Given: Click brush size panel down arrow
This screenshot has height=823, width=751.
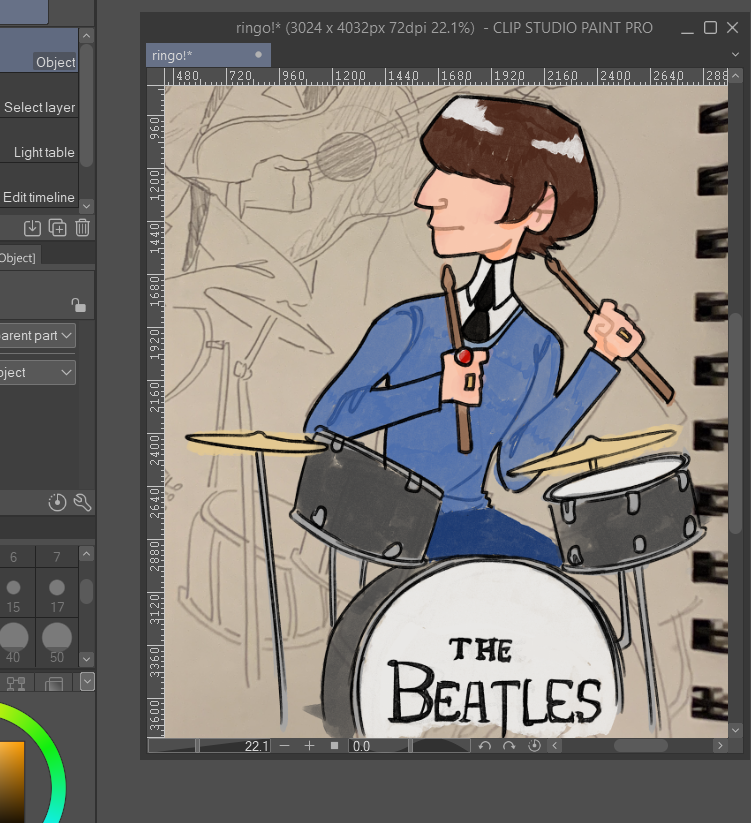Looking at the screenshot, I should click(87, 659).
